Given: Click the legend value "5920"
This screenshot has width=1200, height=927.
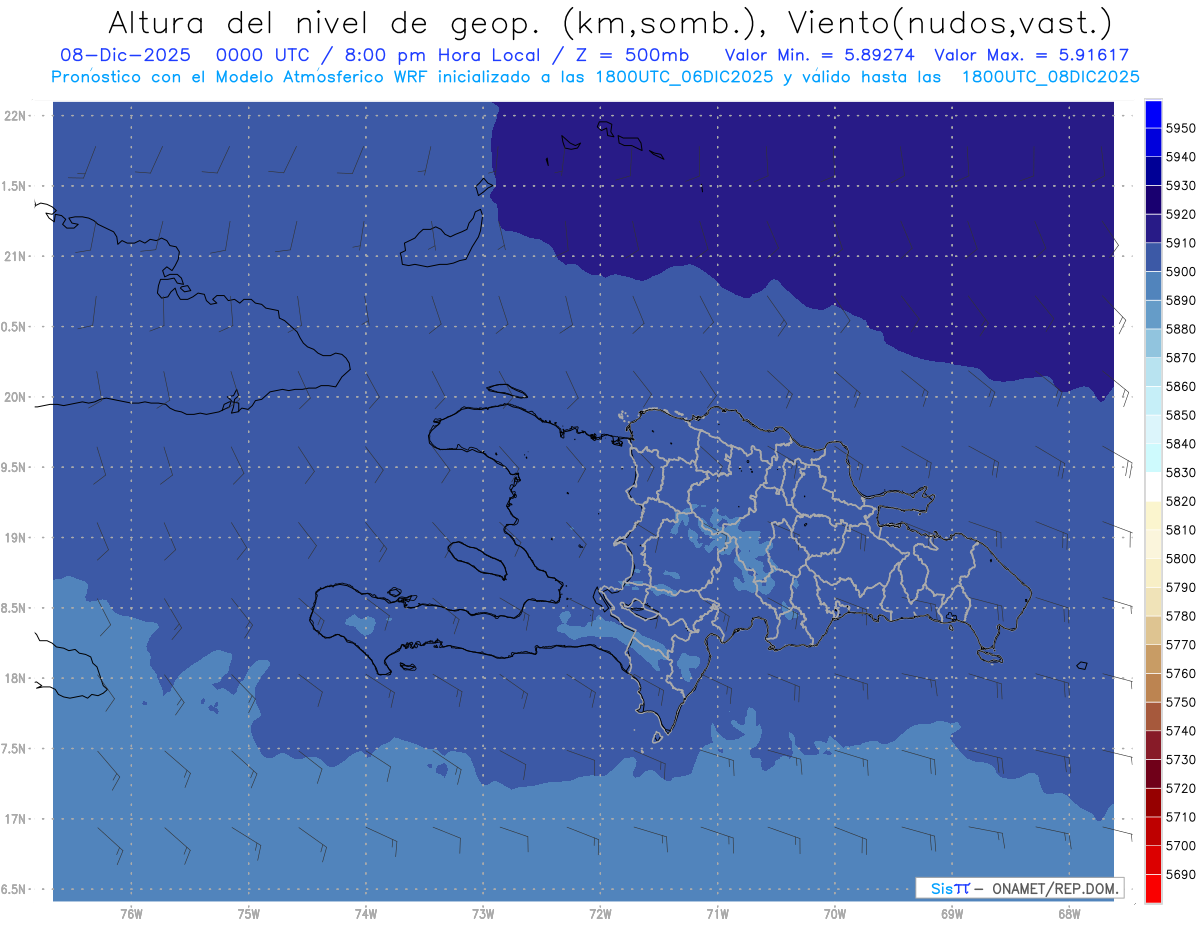Looking at the screenshot, I should point(1180,214).
